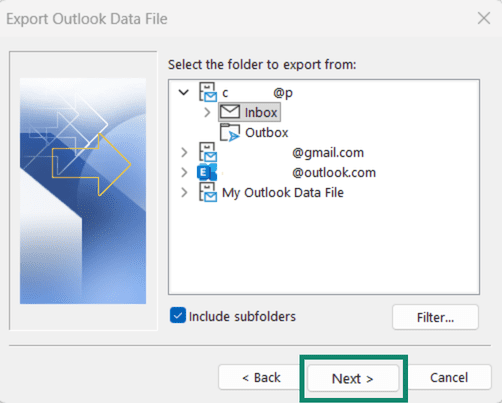
Task: Expand the My Outlook Data File node
Action: [184, 192]
